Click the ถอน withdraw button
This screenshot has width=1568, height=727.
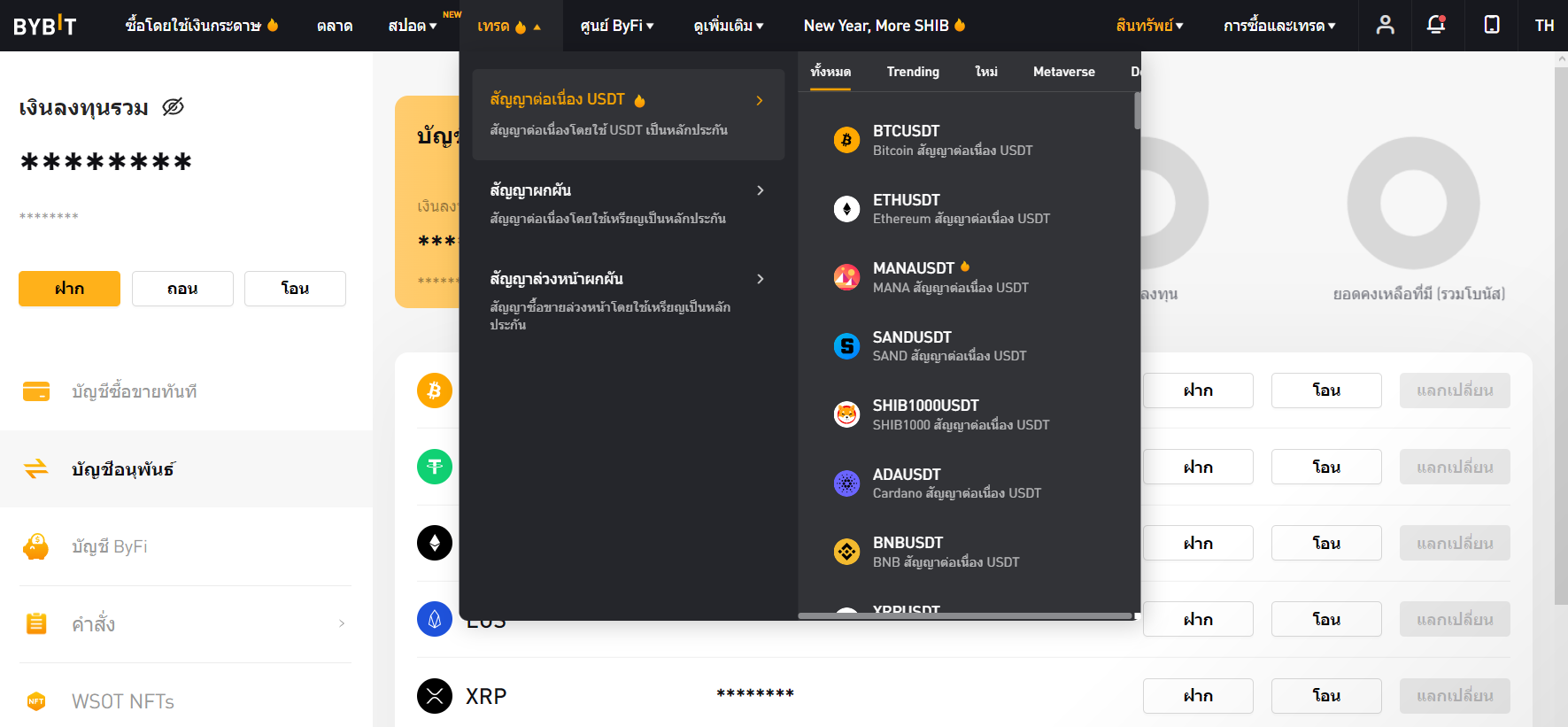tap(182, 289)
